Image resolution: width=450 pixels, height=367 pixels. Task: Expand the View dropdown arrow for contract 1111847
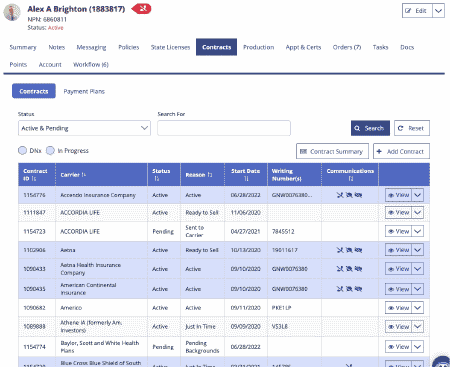[x=418, y=213]
